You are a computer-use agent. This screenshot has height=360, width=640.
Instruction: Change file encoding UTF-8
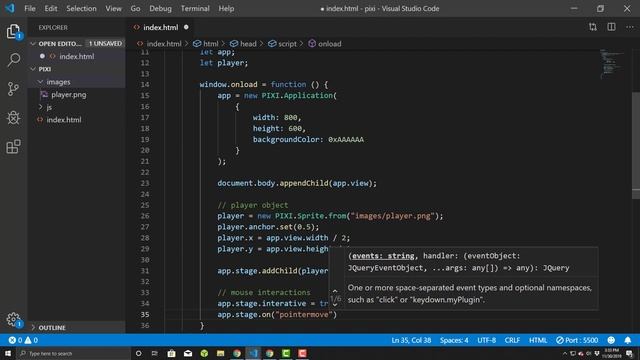coord(487,340)
